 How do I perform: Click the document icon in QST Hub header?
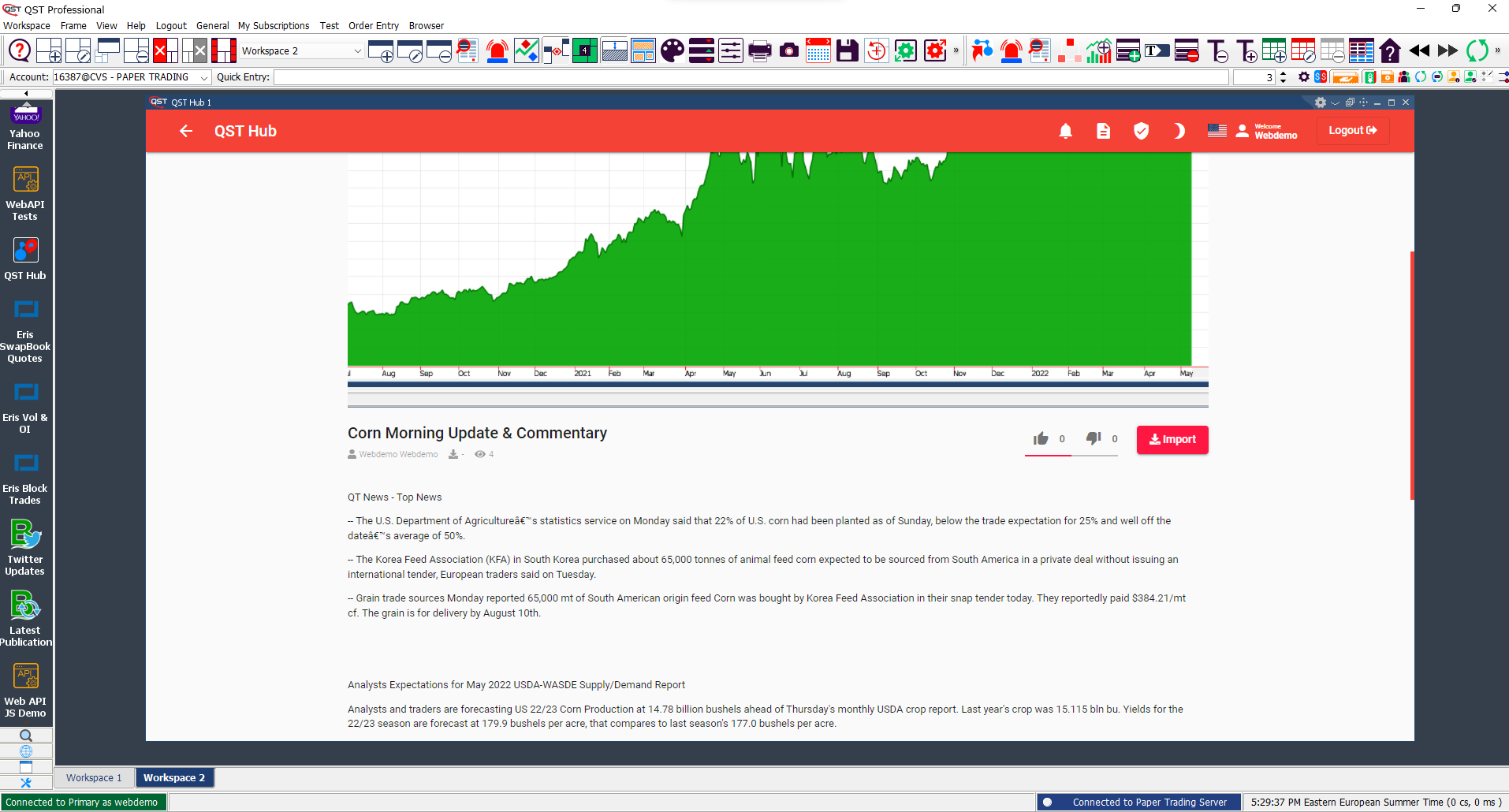click(x=1103, y=131)
